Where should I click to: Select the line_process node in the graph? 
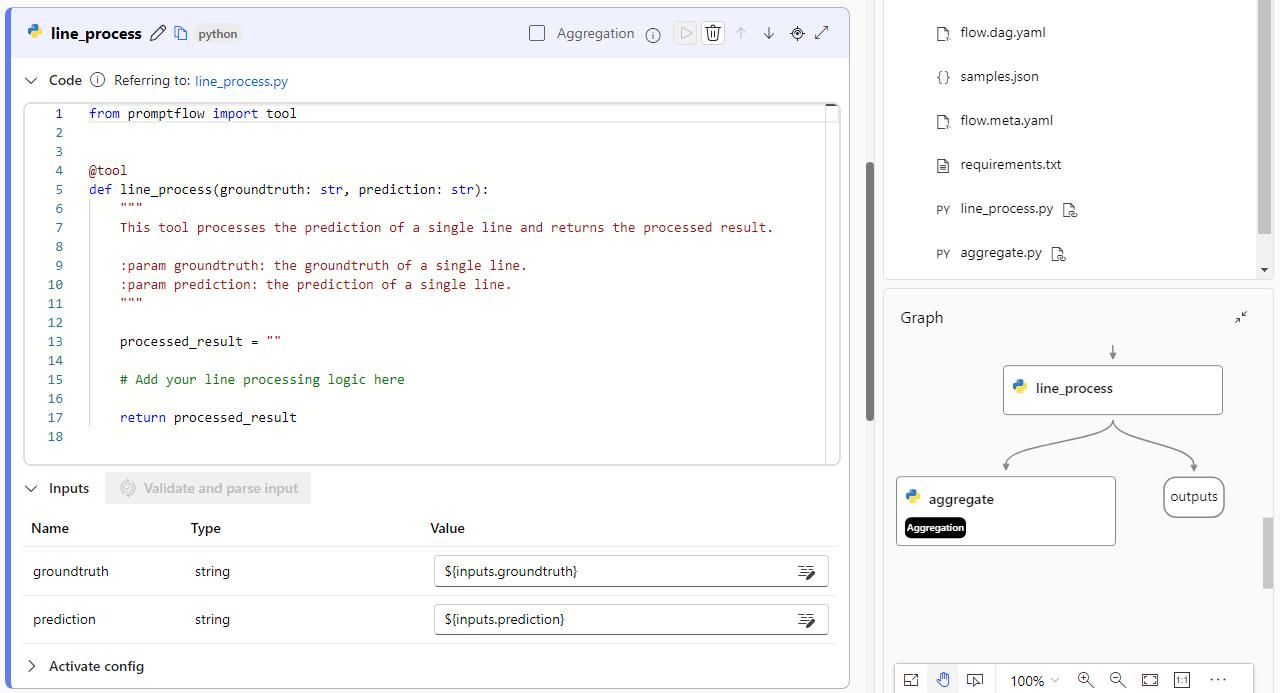pyautogui.click(x=1113, y=389)
